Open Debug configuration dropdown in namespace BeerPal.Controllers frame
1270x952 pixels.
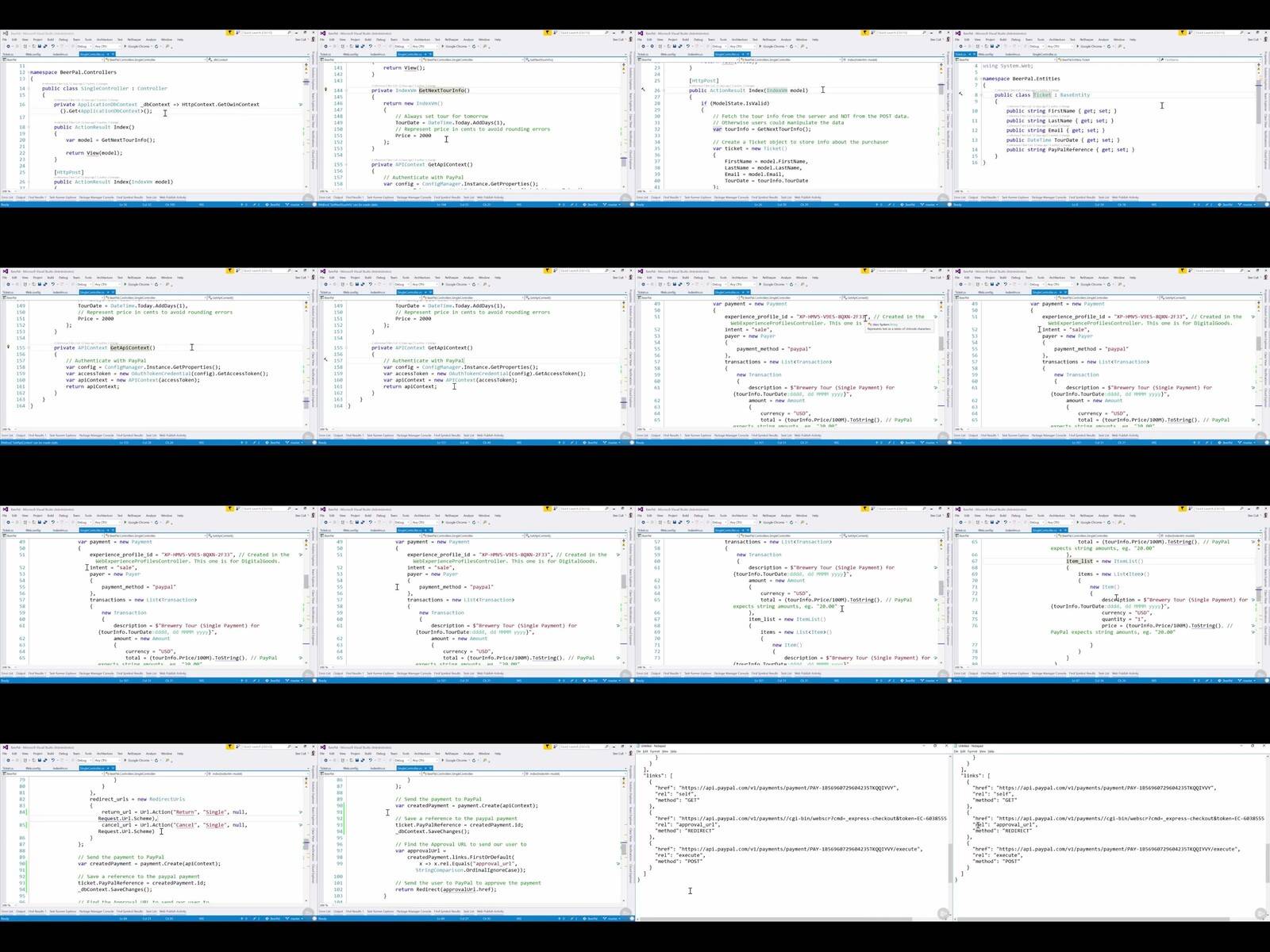click(x=84, y=46)
